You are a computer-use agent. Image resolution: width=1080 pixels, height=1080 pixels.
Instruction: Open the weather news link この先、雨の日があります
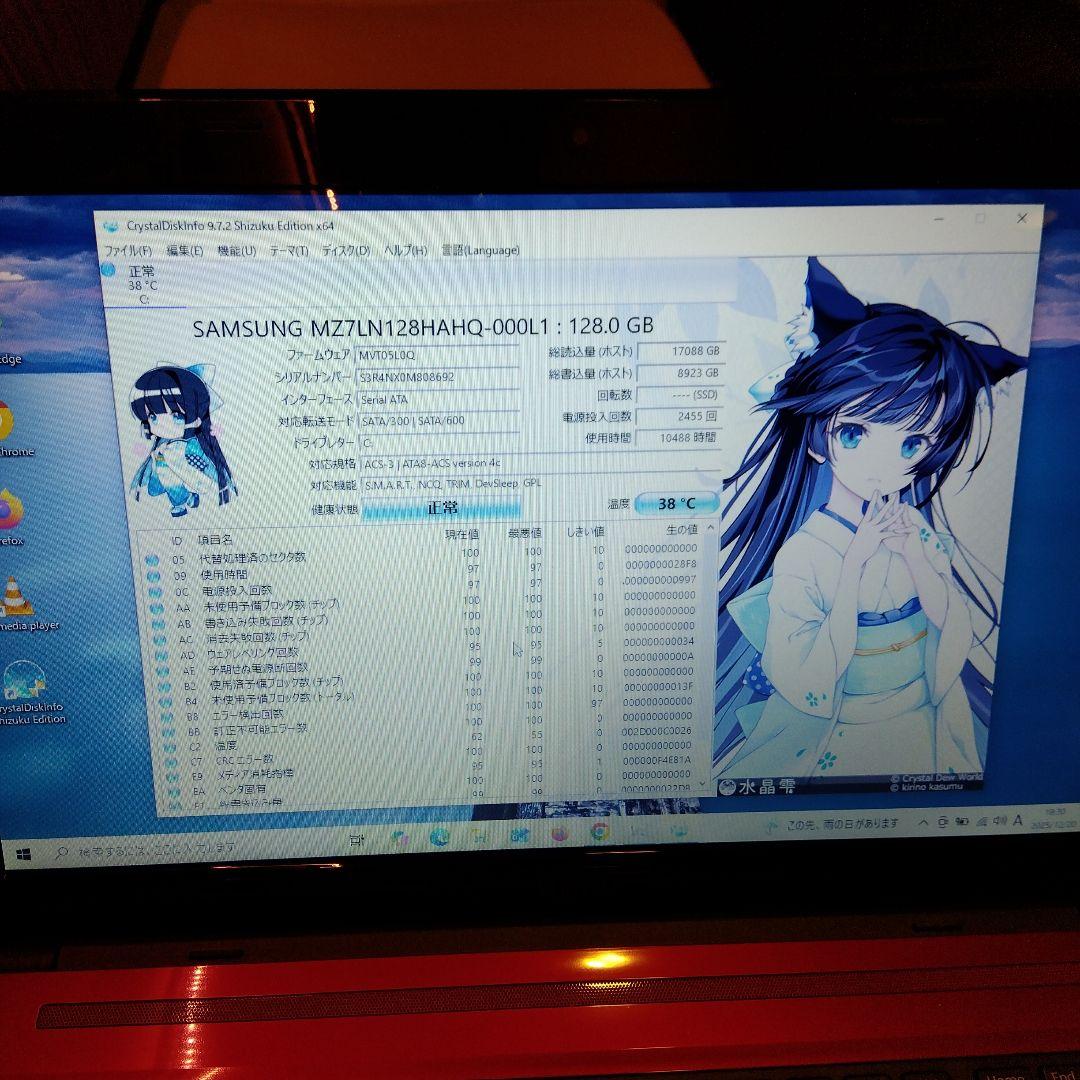845,822
